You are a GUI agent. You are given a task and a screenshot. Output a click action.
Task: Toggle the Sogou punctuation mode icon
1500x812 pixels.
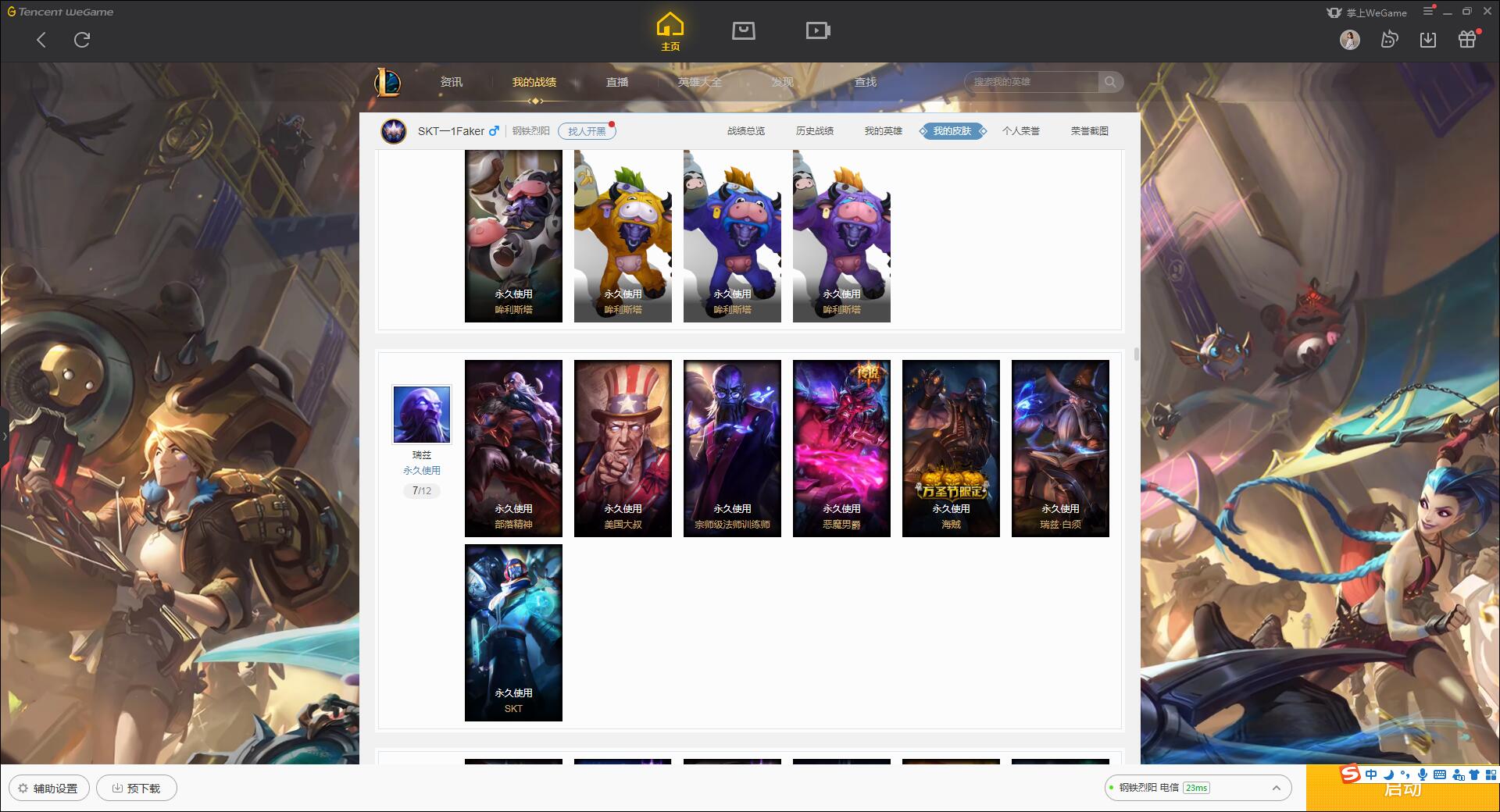click(x=1405, y=775)
